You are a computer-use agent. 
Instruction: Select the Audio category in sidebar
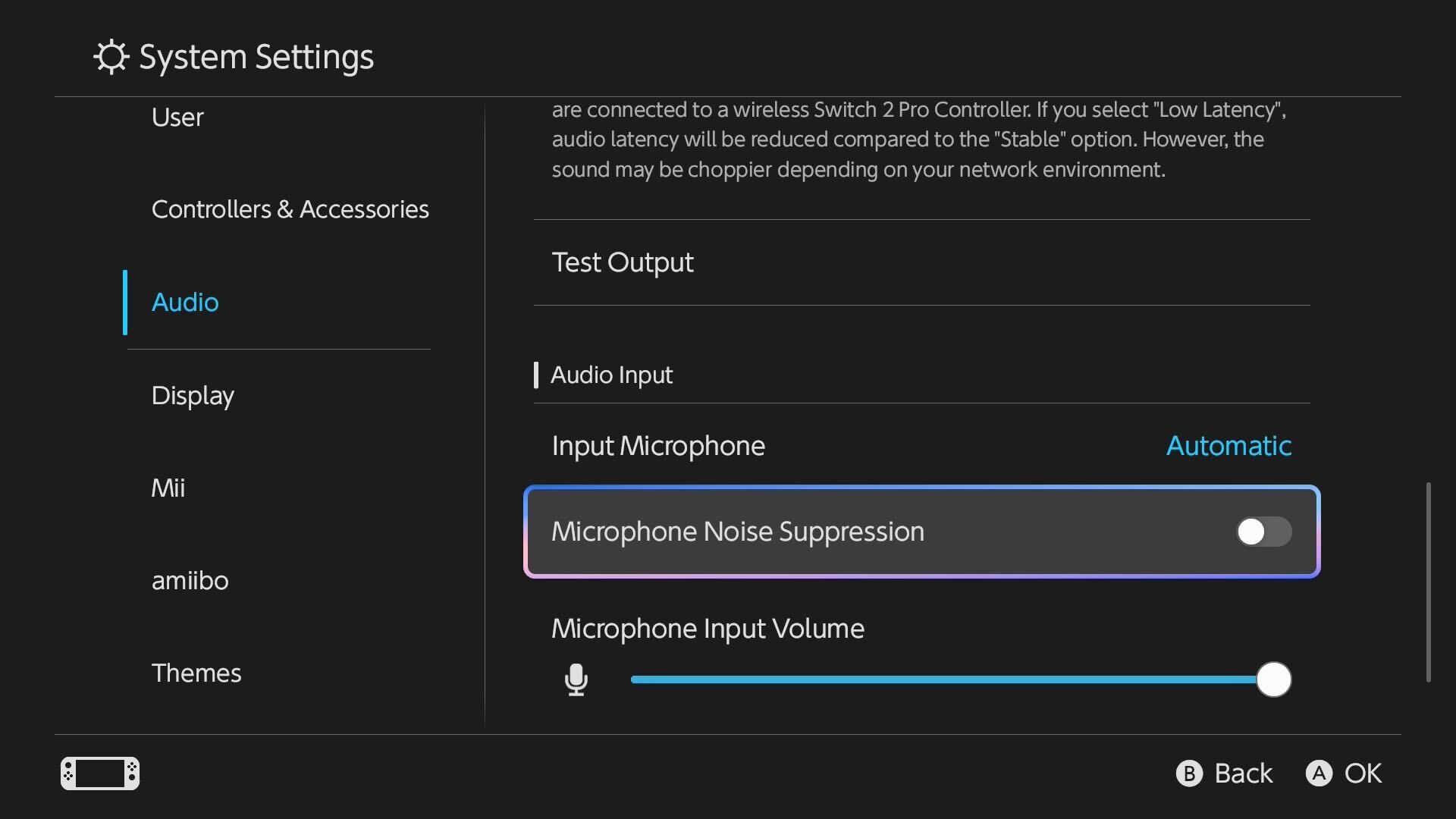185,303
